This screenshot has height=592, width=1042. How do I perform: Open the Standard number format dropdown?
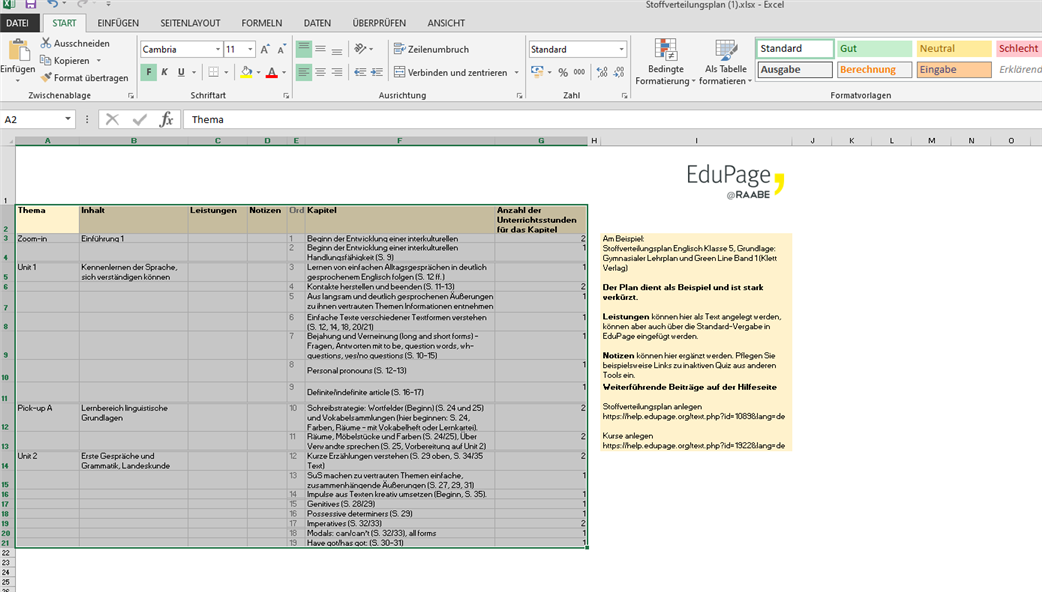[621, 49]
